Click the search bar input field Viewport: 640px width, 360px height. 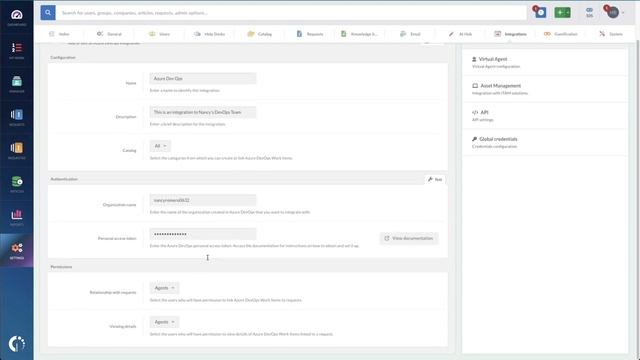[x=291, y=13]
